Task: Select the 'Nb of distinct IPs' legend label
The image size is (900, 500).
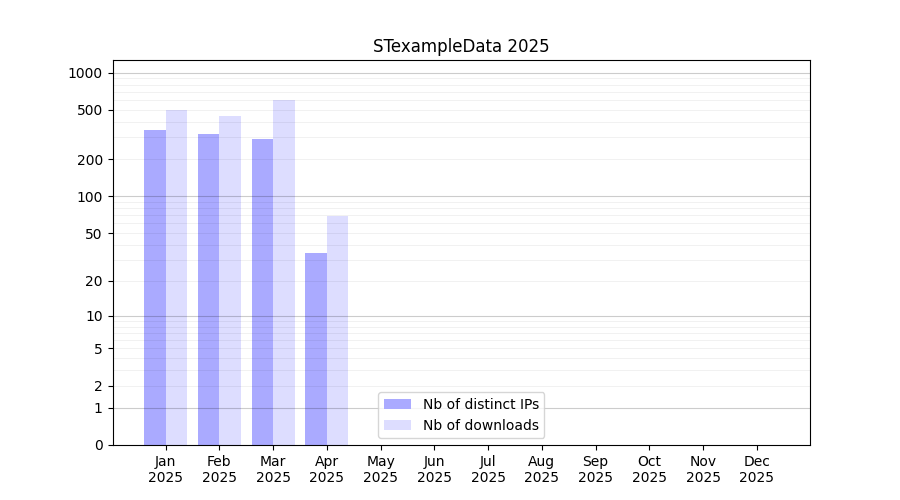Action: 481,404
